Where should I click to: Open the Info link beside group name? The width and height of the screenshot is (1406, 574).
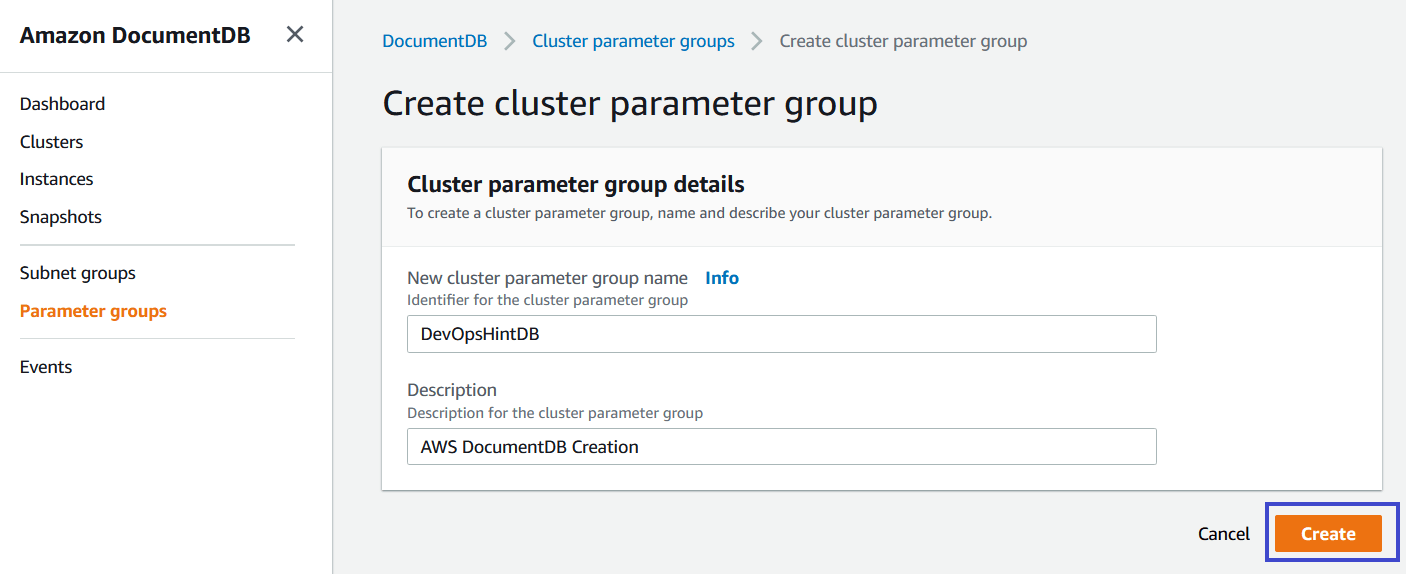(x=722, y=278)
